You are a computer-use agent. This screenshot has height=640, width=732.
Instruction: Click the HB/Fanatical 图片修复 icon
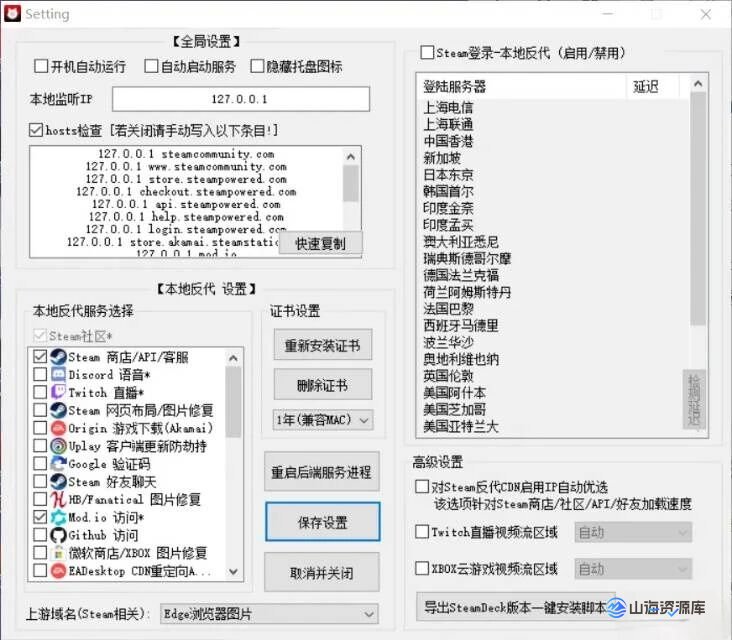click(58, 499)
